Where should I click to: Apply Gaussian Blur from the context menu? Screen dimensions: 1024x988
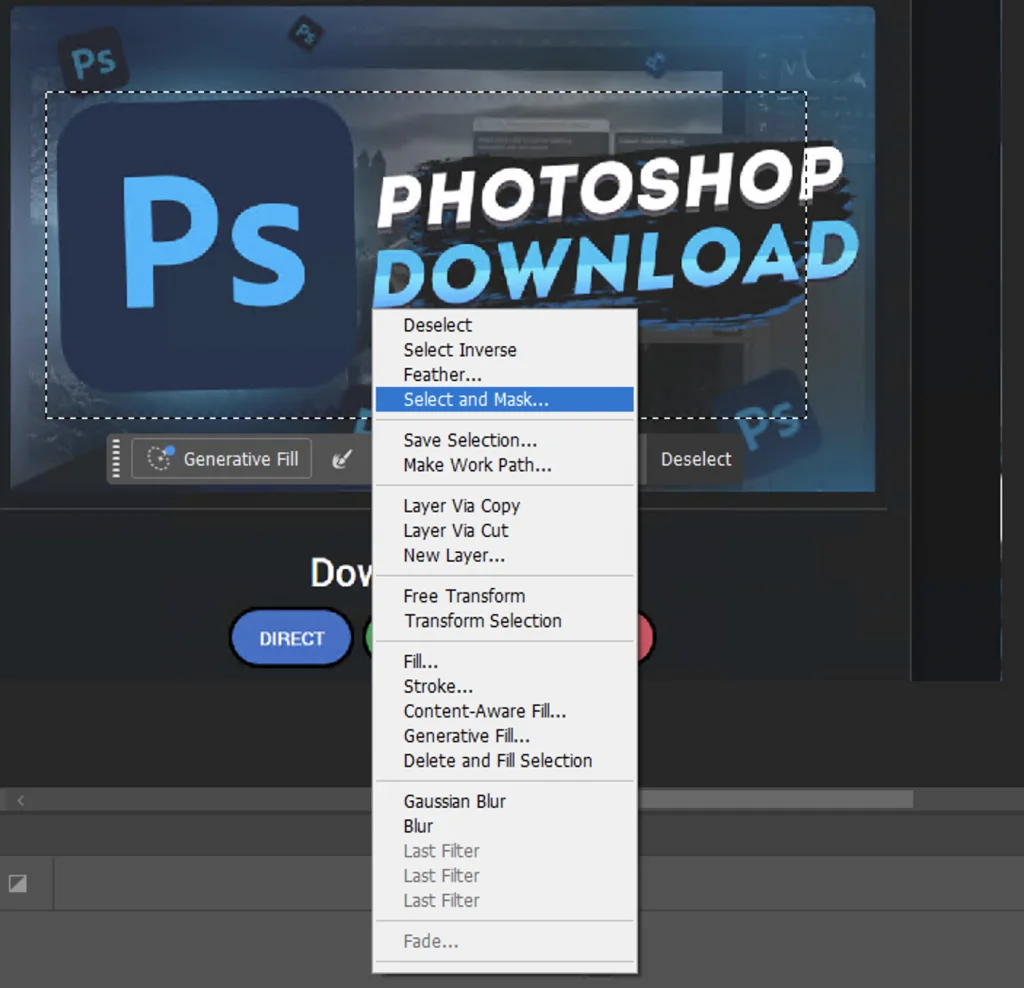454,801
